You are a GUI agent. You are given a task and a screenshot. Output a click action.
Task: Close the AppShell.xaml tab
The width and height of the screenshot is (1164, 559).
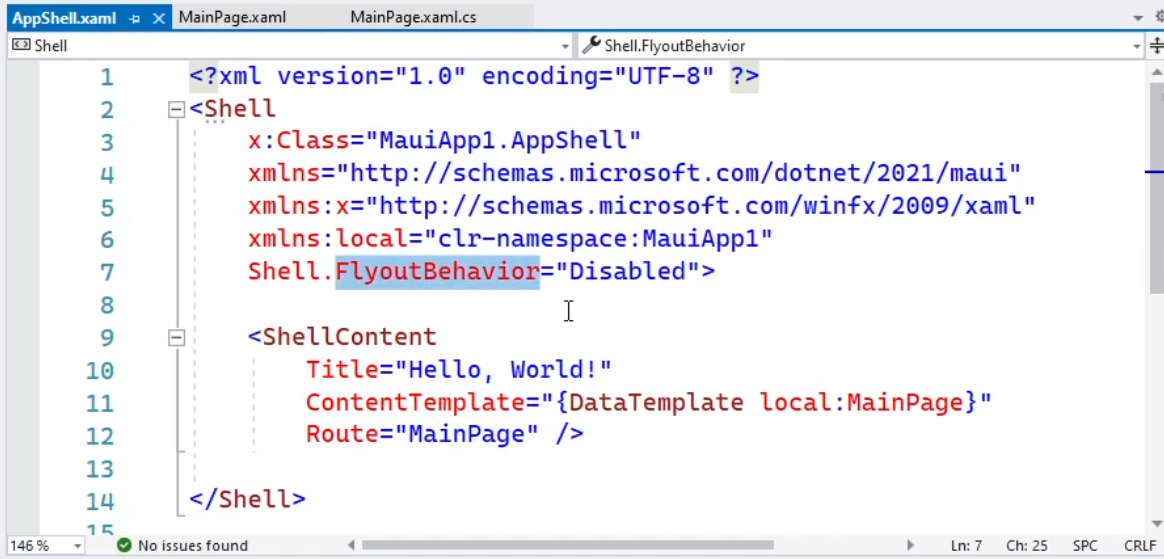158,18
